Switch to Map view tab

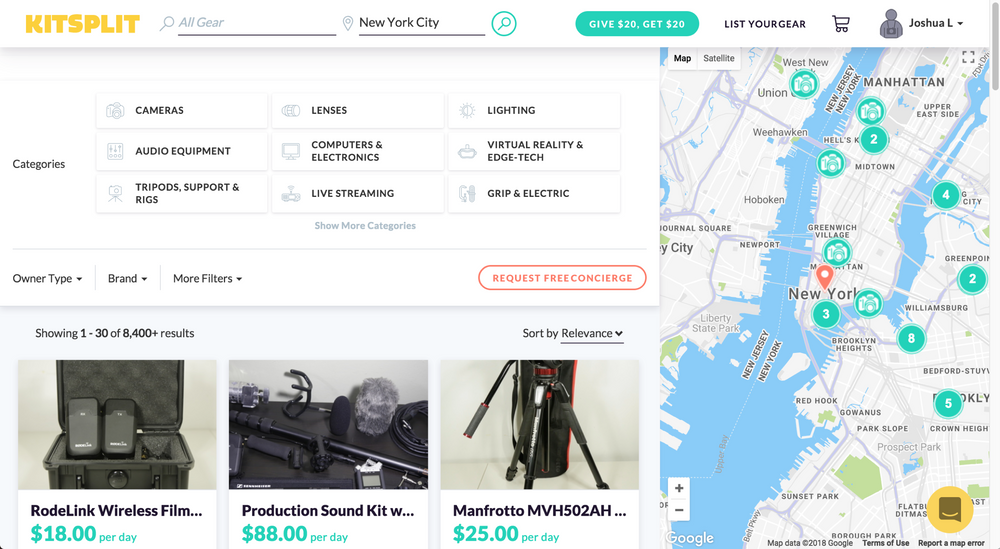pos(682,58)
